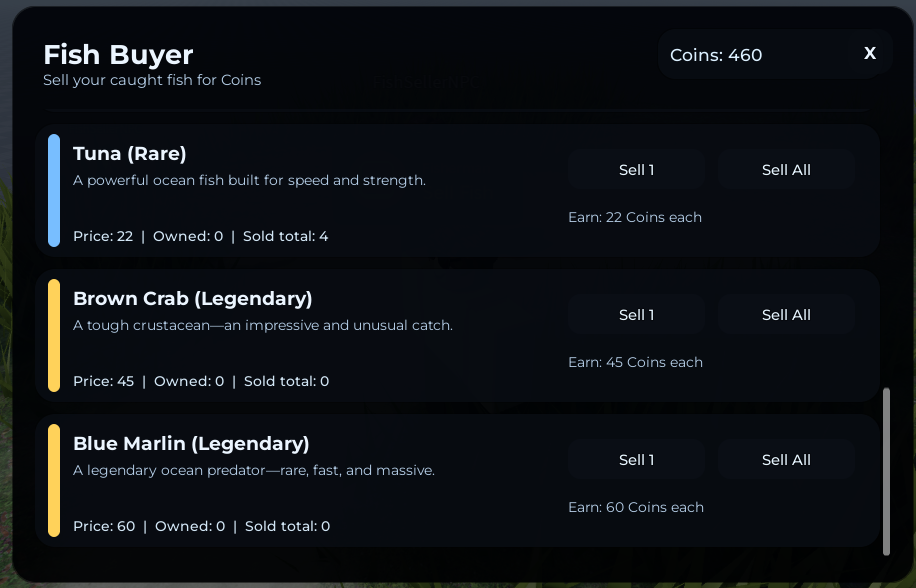
Task: Select the Blue Marlin (Legendary) title
Action: pos(191,444)
